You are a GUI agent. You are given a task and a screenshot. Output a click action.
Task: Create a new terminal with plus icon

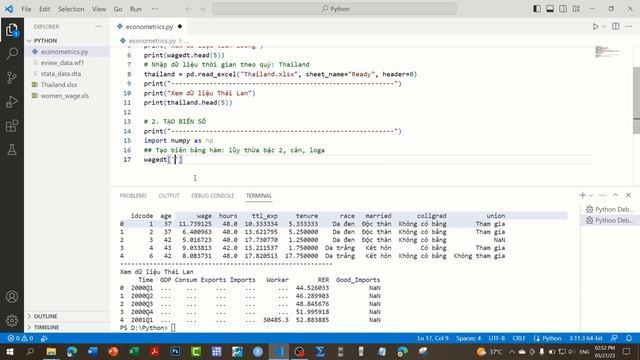[x=582, y=195]
